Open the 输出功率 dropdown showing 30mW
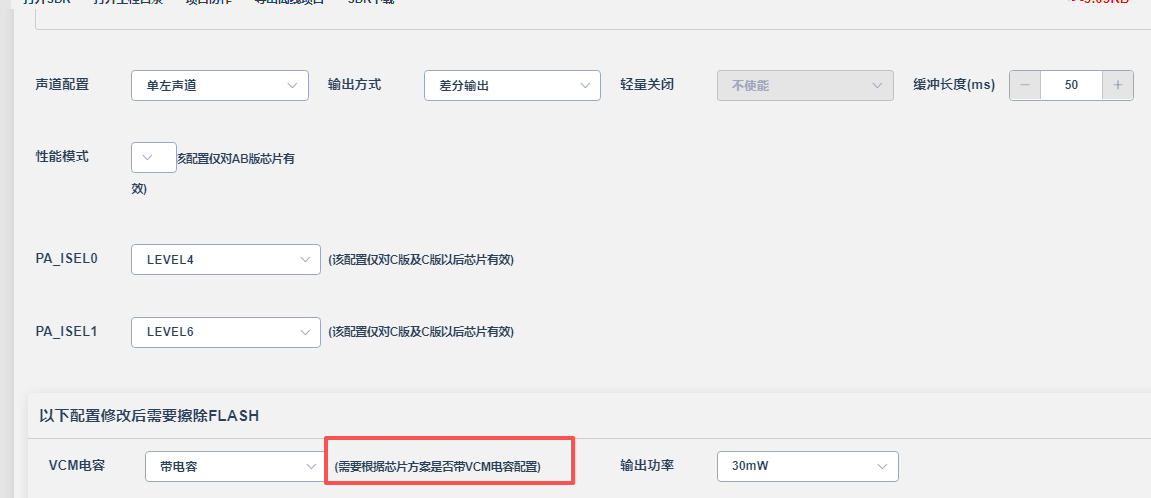The image size is (1151, 498). [x=807, y=466]
